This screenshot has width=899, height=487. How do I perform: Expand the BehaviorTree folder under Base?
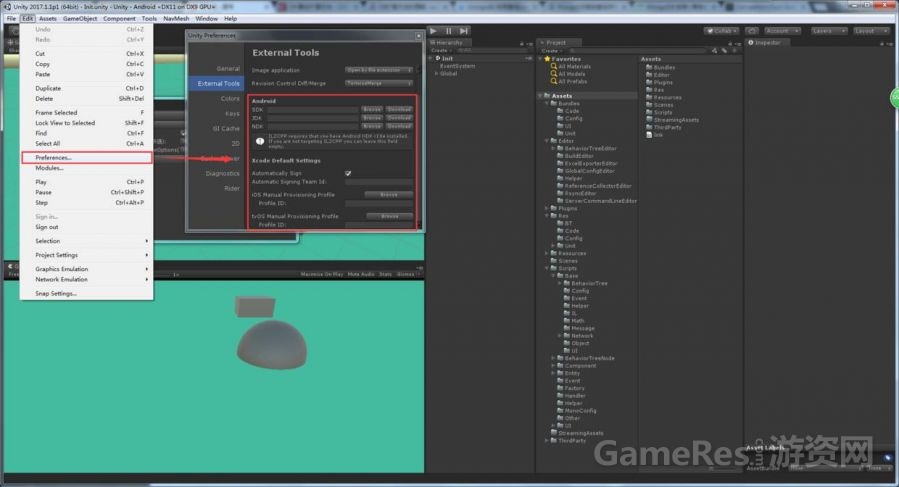(560, 283)
